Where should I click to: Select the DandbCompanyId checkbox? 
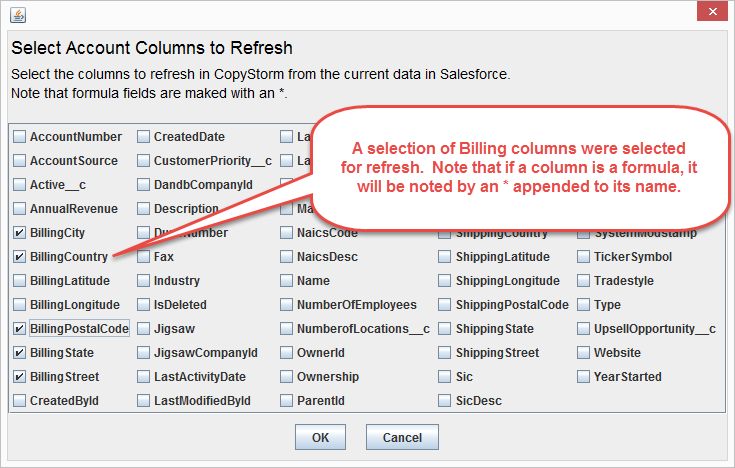[143, 185]
